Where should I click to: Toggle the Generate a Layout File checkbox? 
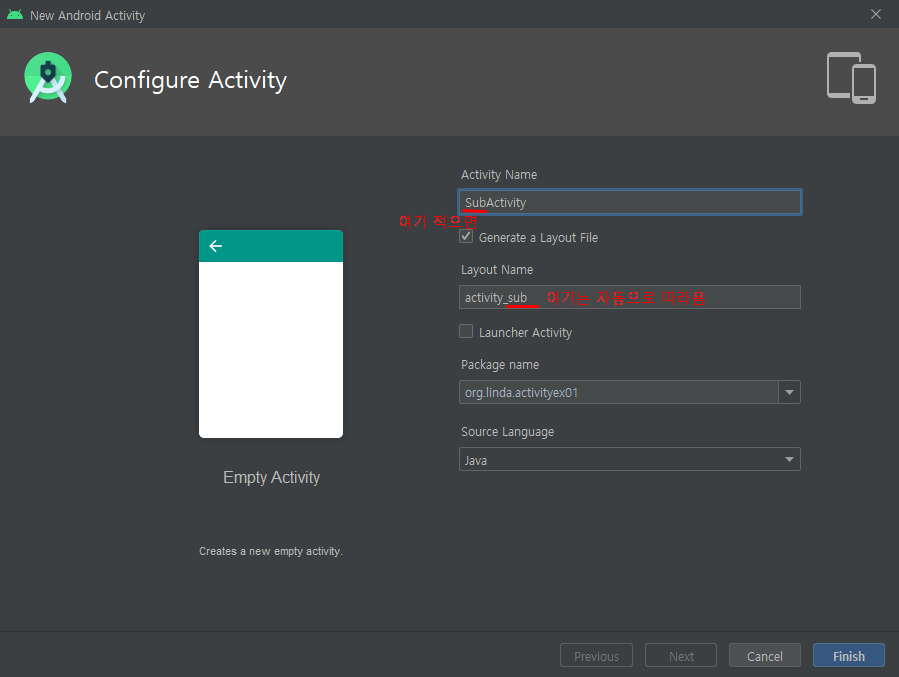click(466, 236)
